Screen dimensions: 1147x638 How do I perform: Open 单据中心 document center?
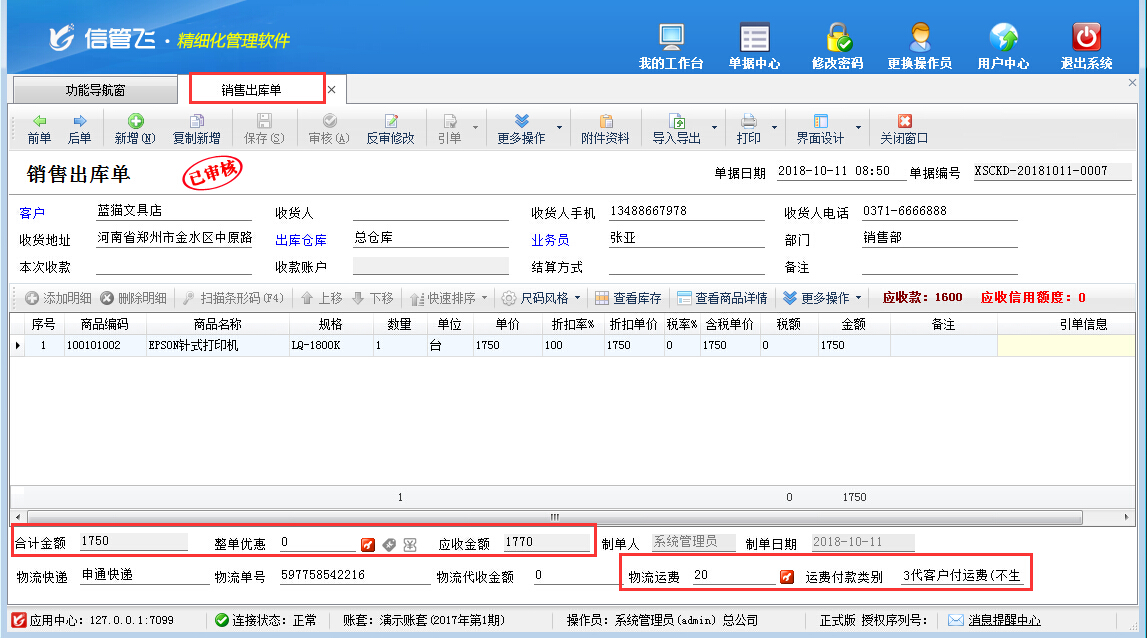(x=754, y=46)
